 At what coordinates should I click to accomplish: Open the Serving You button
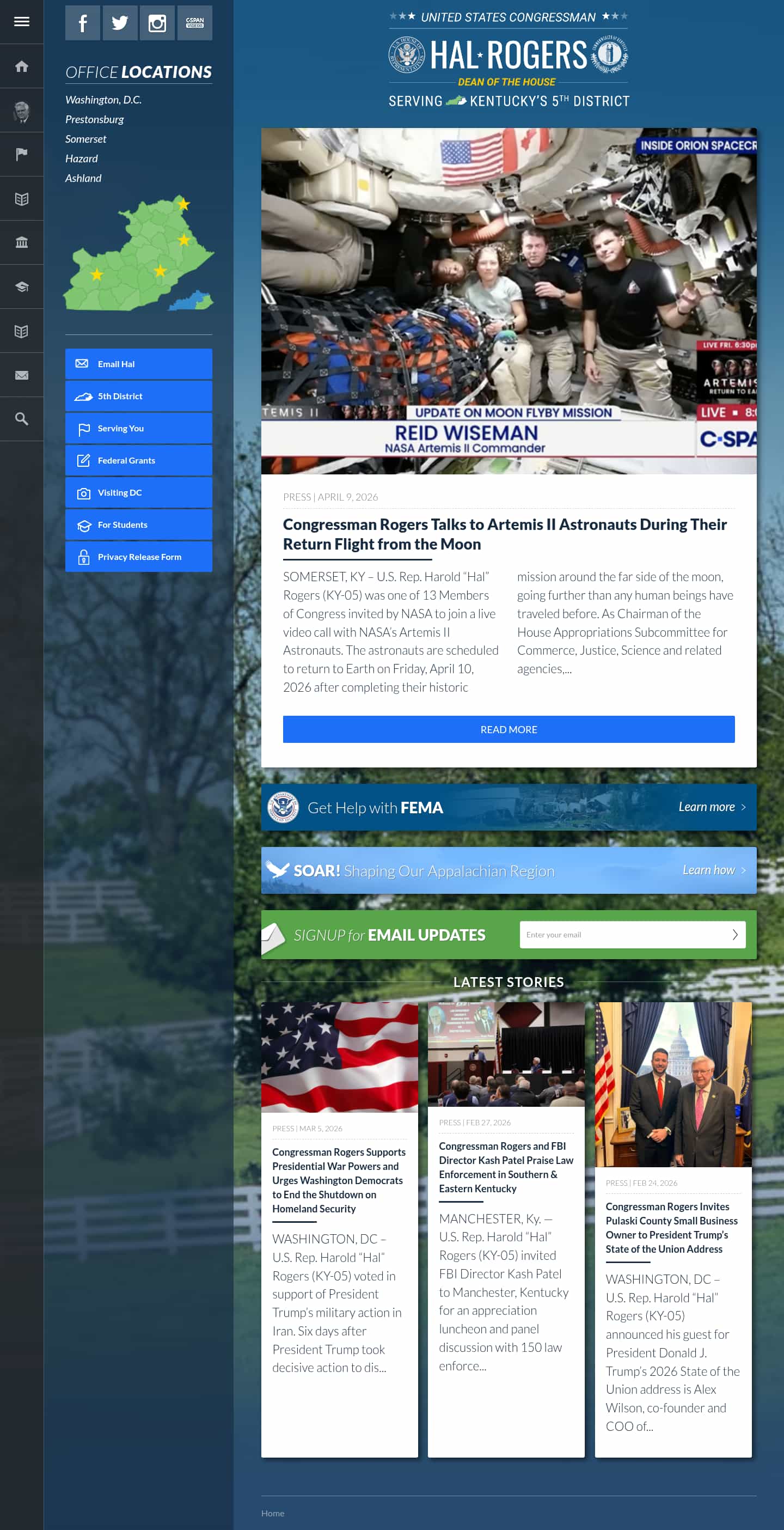tap(139, 428)
